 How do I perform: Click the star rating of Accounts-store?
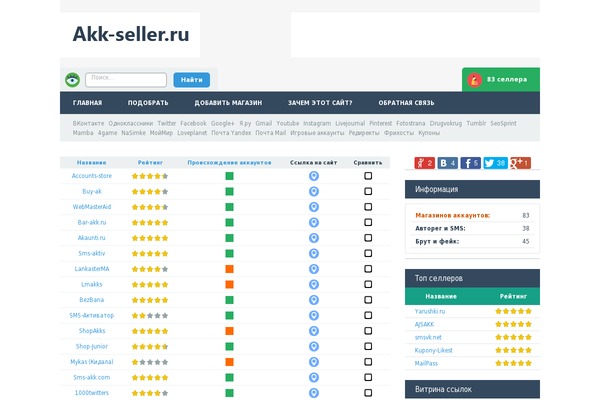point(150,176)
